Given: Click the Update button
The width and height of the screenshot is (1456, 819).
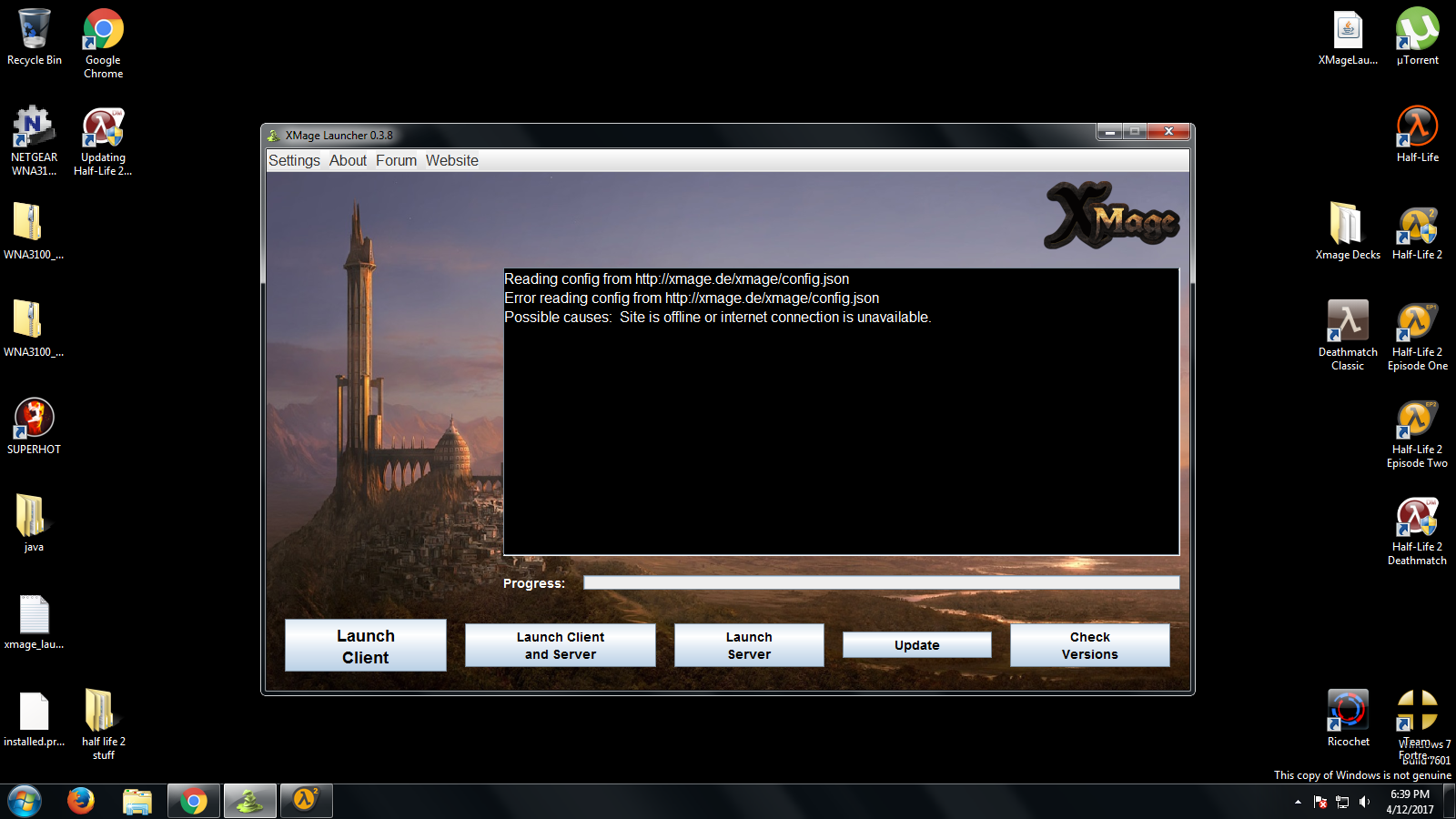Looking at the screenshot, I should click(916, 645).
